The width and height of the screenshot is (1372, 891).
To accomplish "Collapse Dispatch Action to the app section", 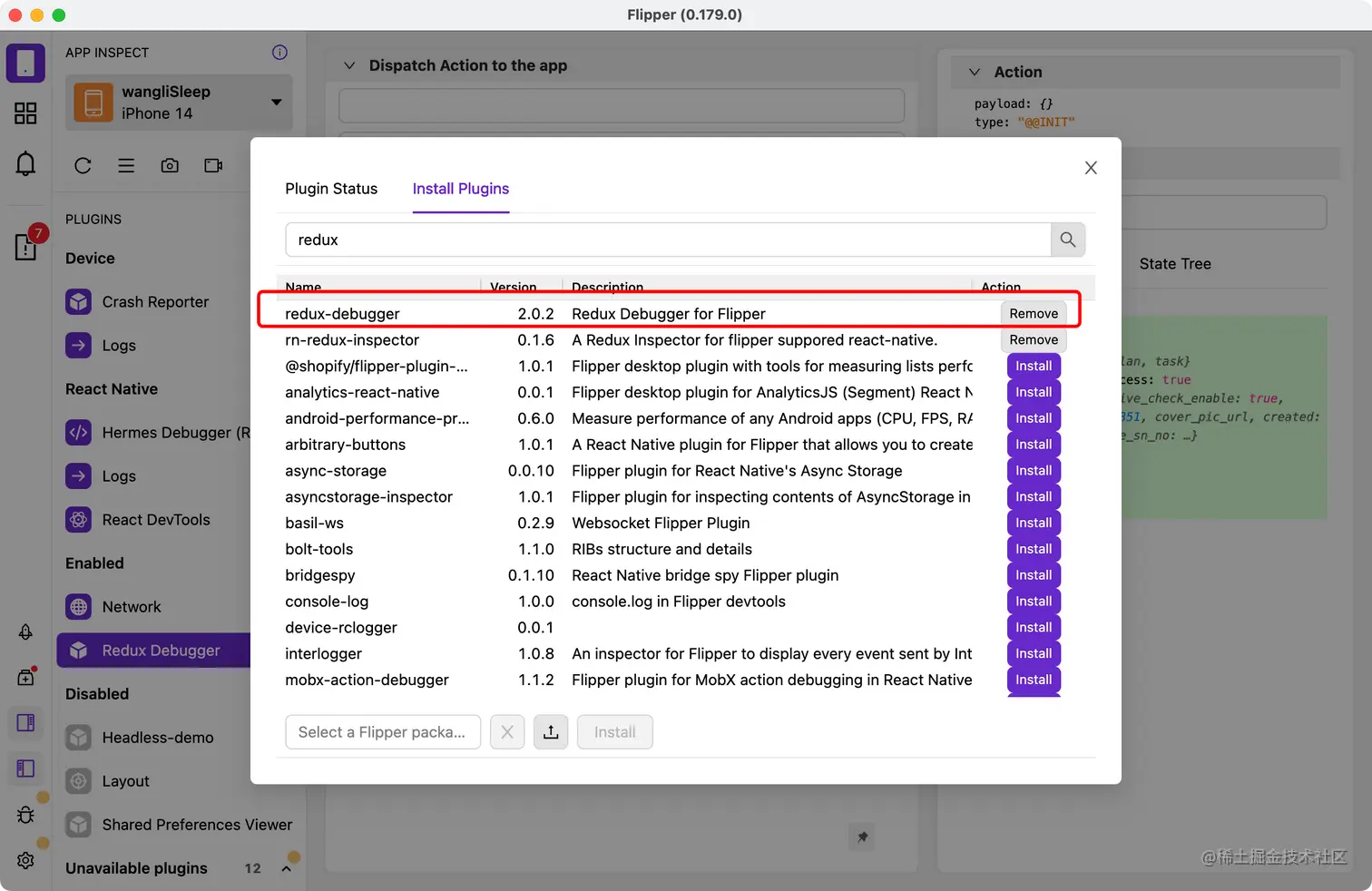I will 348,65.
